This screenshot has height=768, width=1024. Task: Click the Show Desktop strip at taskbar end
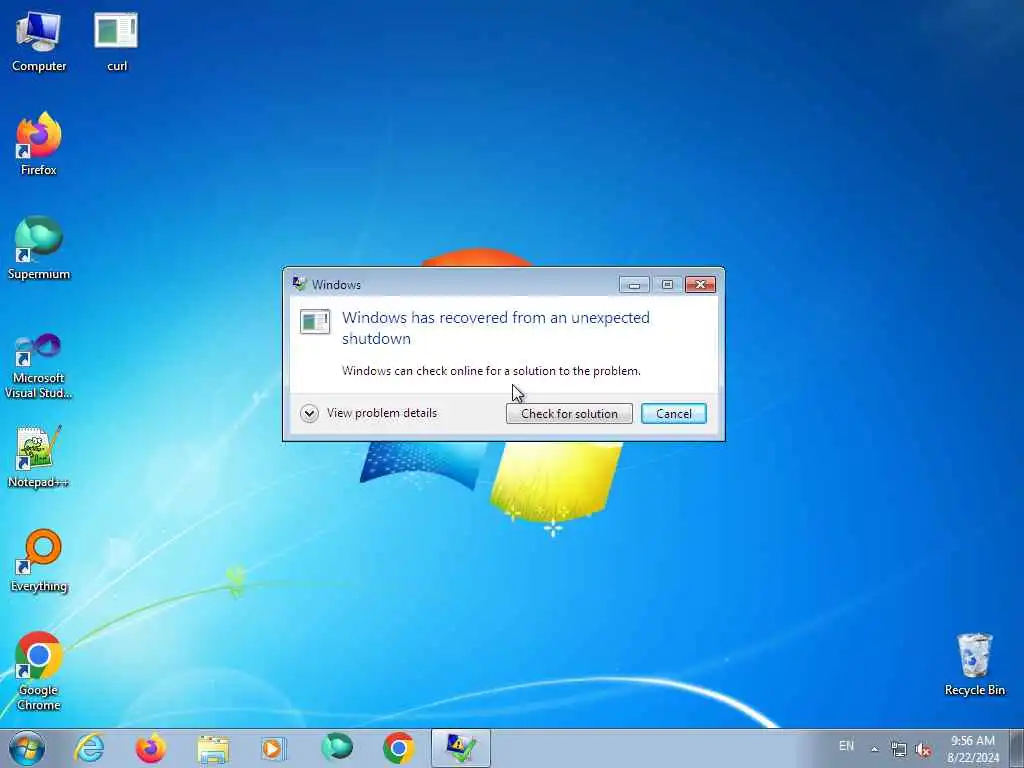click(1017, 748)
